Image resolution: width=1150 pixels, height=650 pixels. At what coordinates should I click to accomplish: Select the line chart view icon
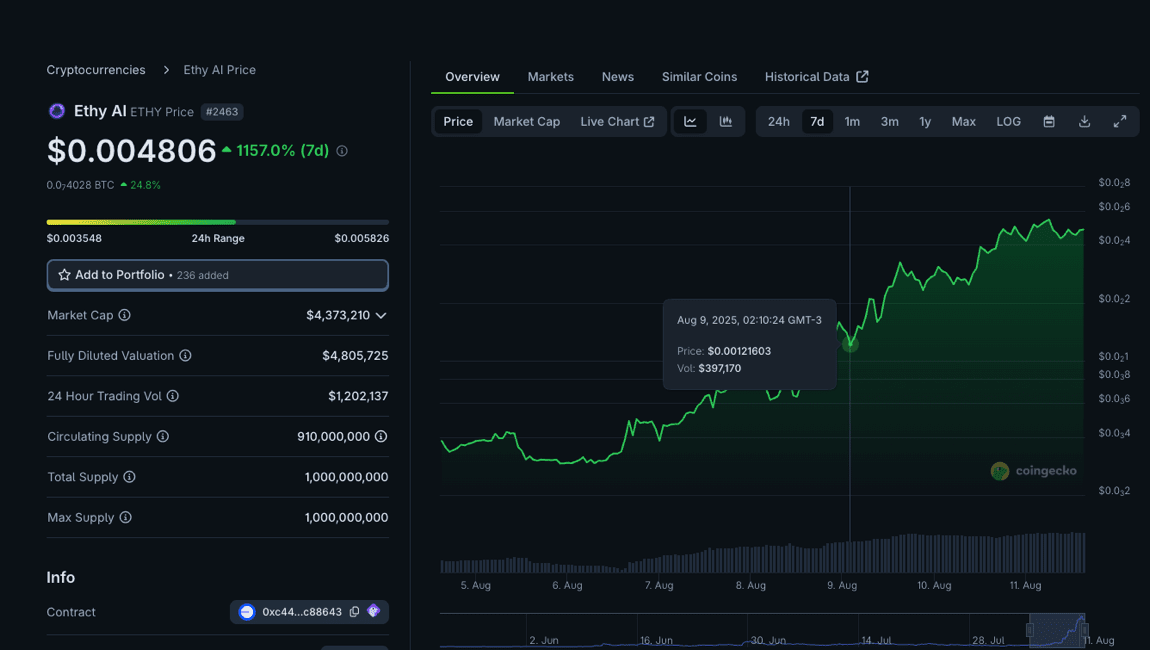(690, 121)
